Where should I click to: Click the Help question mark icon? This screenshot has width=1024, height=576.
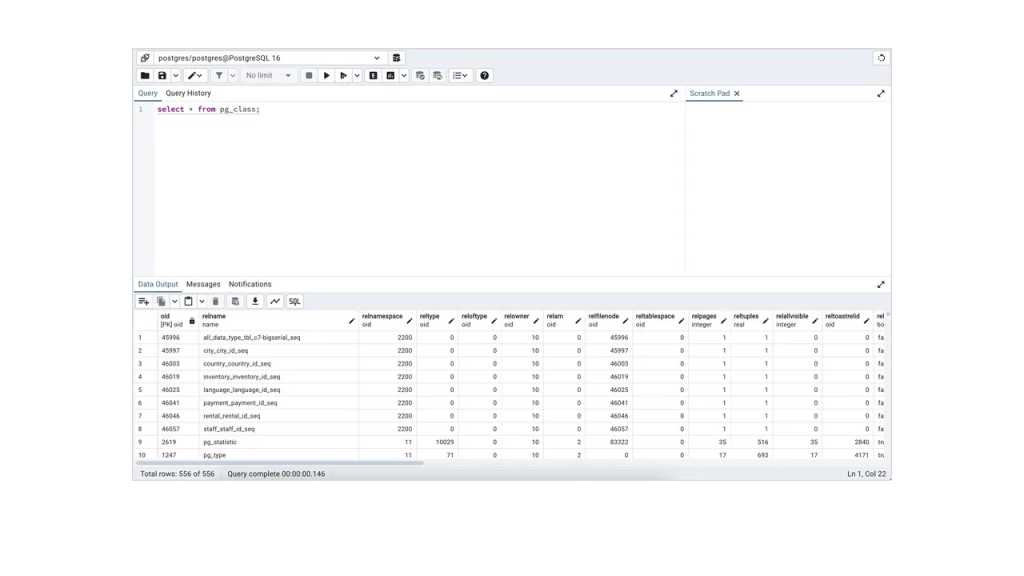click(x=485, y=76)
